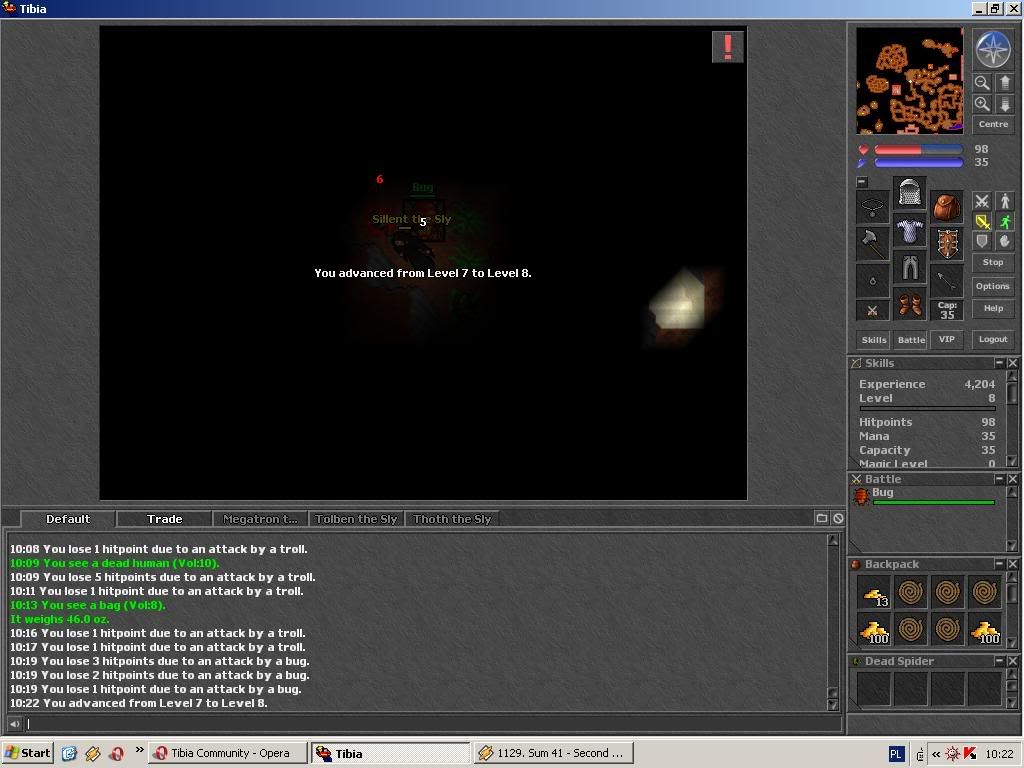The height and width of the screenshot is (768, 1024).
Task: Click the axe in weapon hand slot
Action: coord(872,245)
